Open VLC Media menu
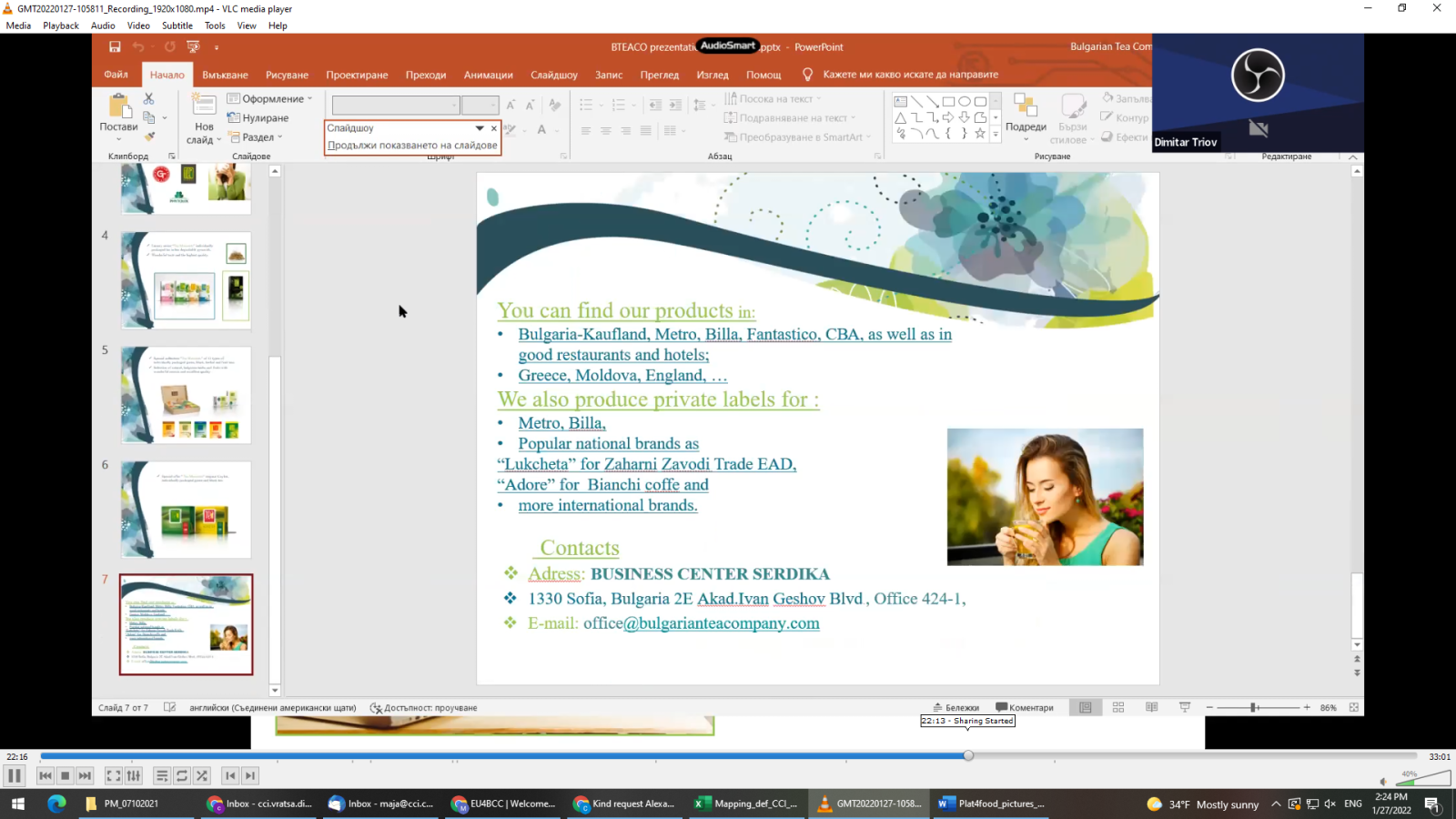This screenshot has width=1456, height=819. 18,25
